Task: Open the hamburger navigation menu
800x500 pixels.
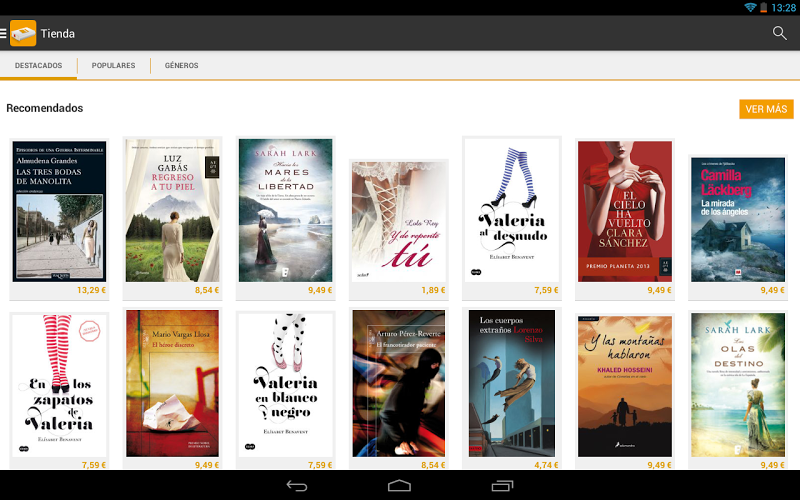Action: [3, 34]
